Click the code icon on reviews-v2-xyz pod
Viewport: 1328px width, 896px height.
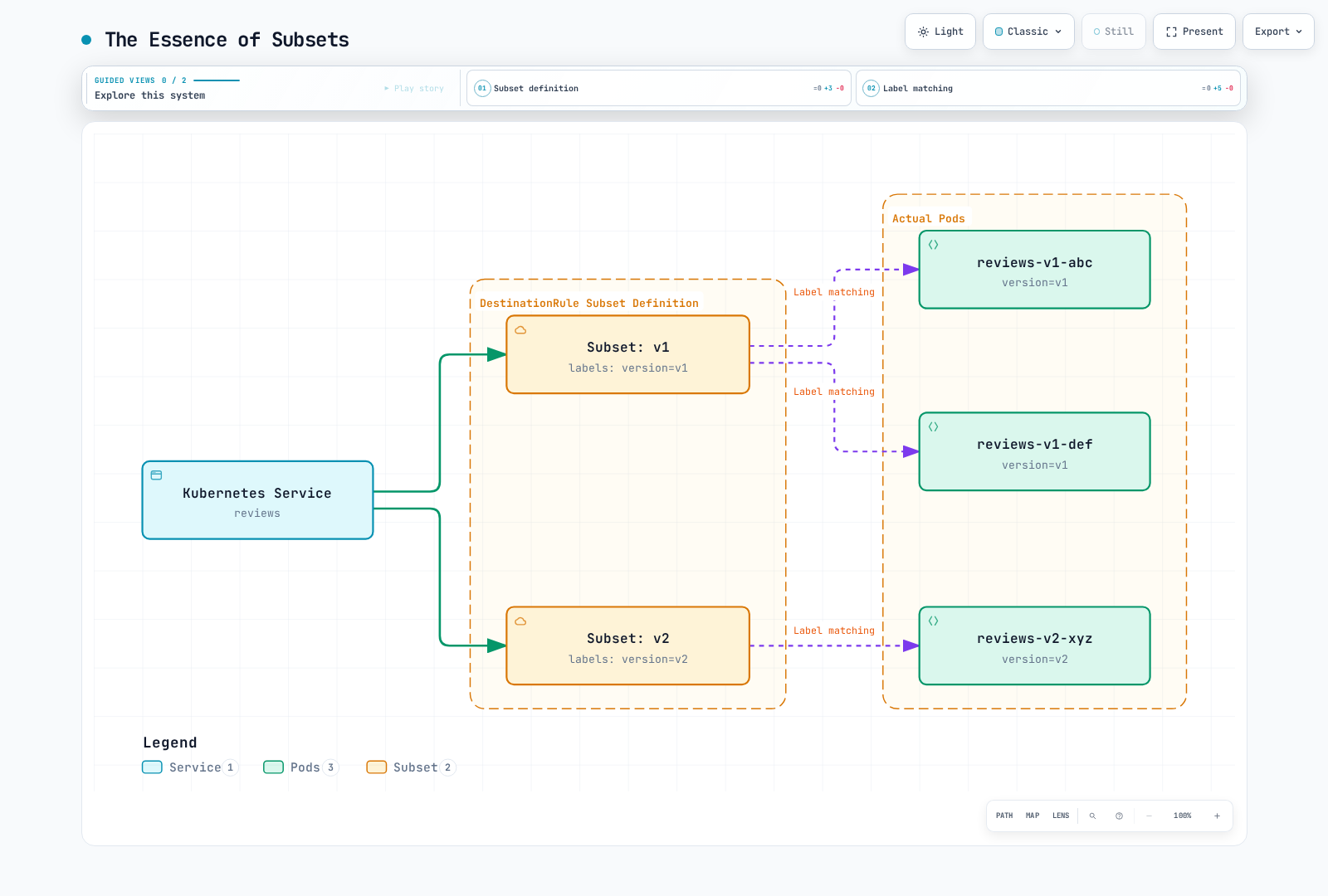click(933, 621)
